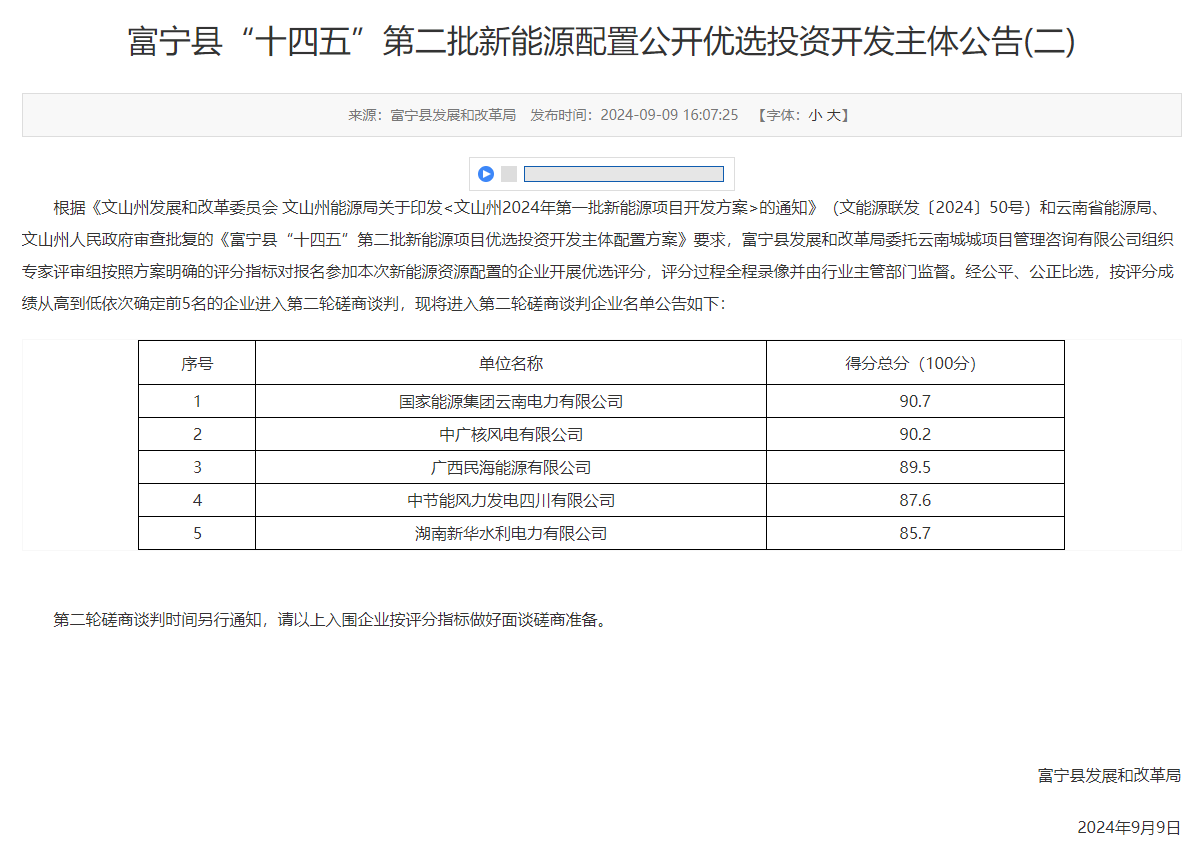Select cell 中广核风电有限公司
The width and height of the screenshot is (1198, 854).
511,435
